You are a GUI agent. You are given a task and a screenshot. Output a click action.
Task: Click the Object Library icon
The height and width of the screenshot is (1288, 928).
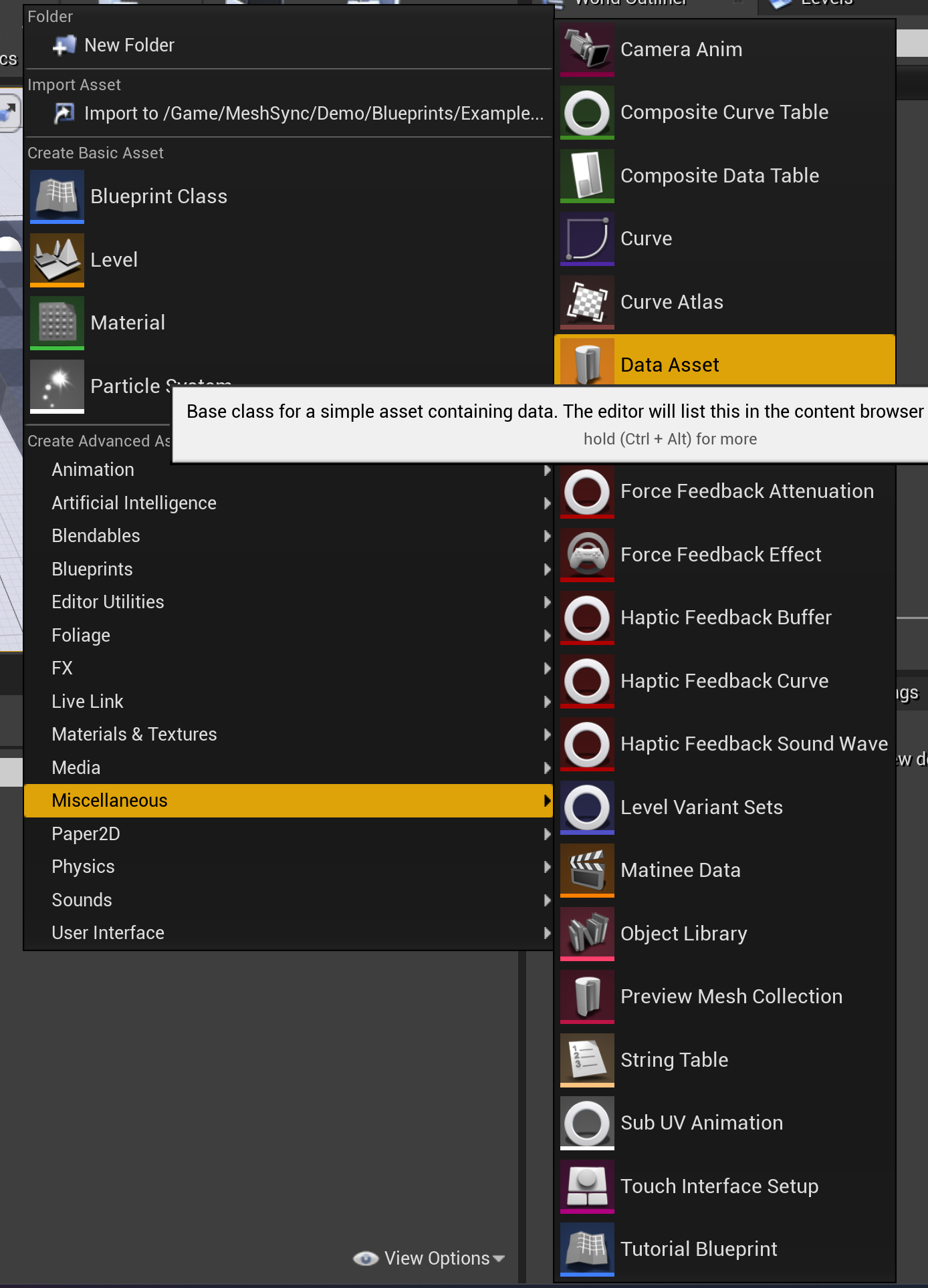click(587, 933)
